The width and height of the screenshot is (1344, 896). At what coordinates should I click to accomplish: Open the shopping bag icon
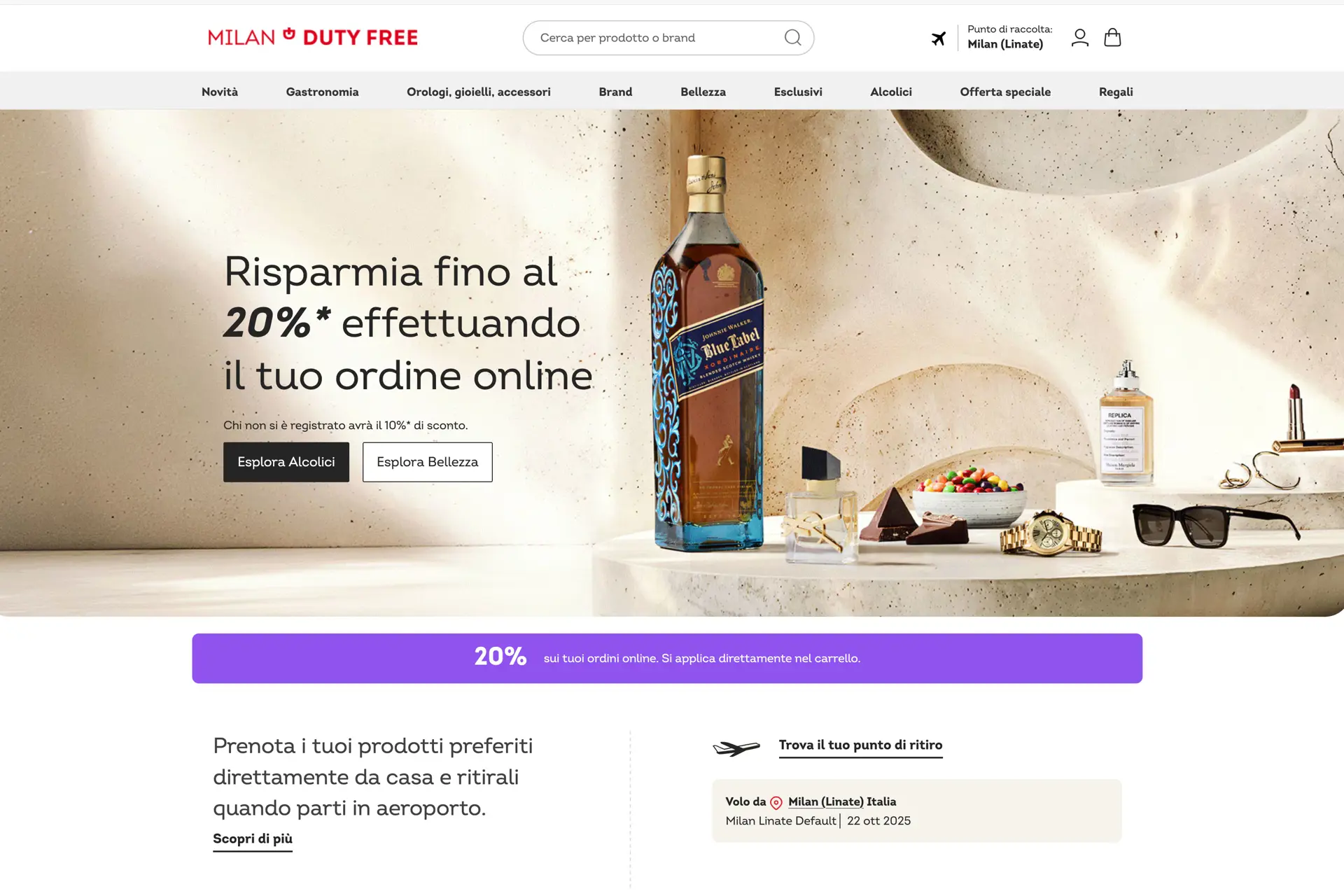point(1112,38)
